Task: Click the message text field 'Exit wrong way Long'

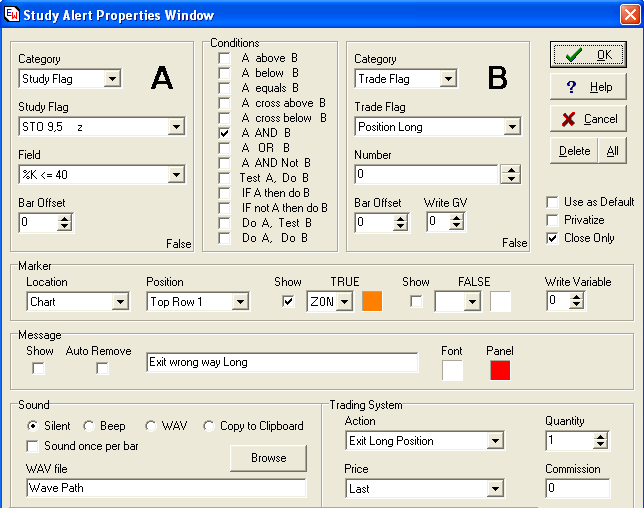Action: [281, 362]
